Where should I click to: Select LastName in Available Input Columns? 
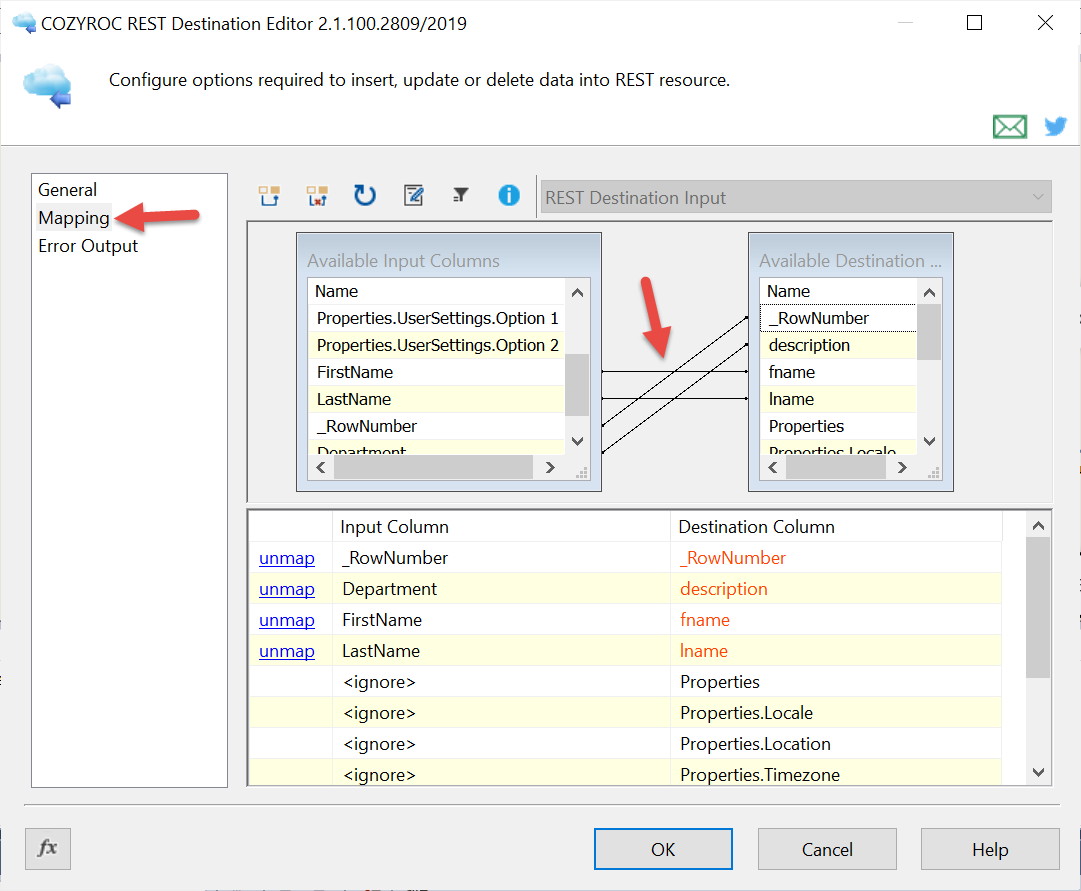[436, 399]
